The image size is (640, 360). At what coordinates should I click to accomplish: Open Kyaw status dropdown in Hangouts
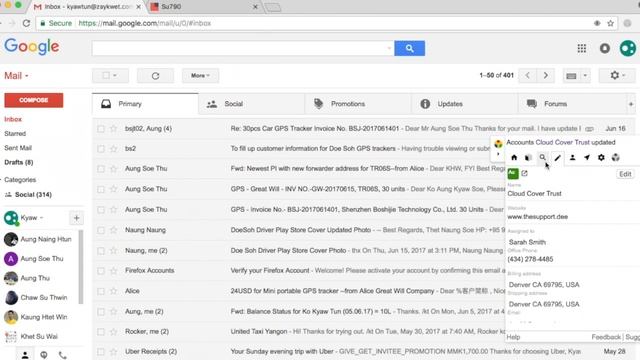coord(42,218)
